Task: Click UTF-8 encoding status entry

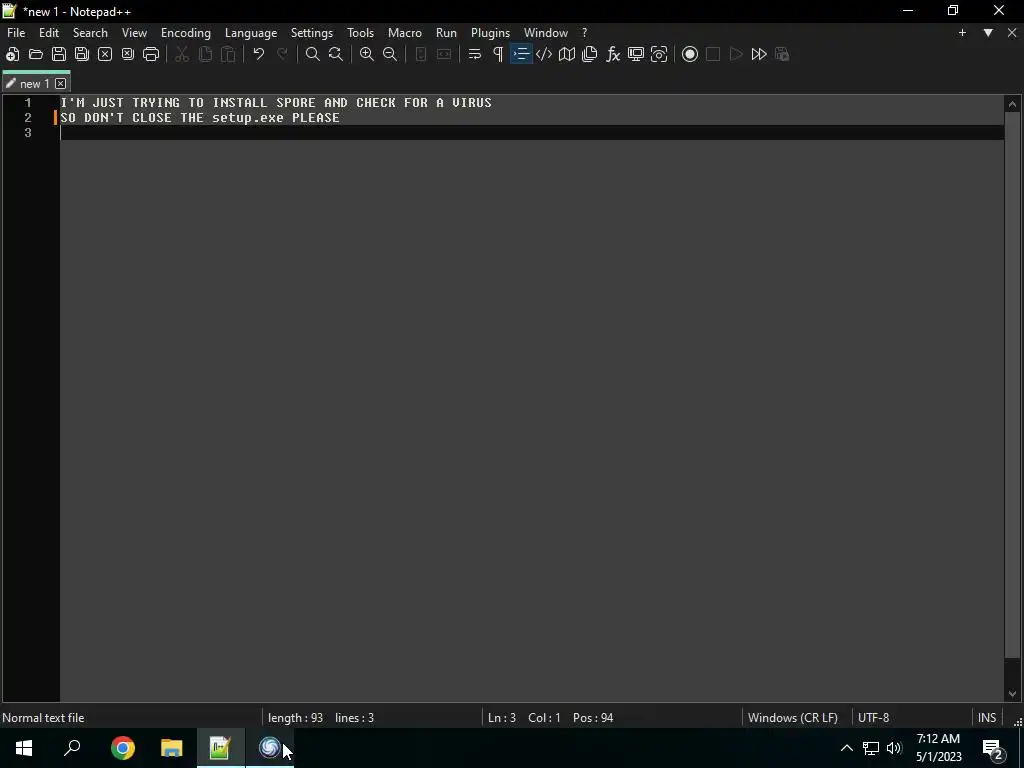Action: pos(873,718)
